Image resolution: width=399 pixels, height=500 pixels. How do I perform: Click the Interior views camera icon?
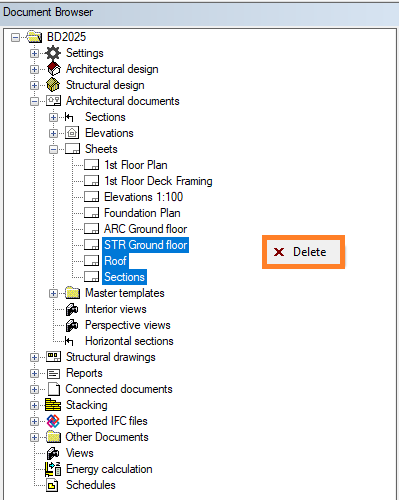72,309
